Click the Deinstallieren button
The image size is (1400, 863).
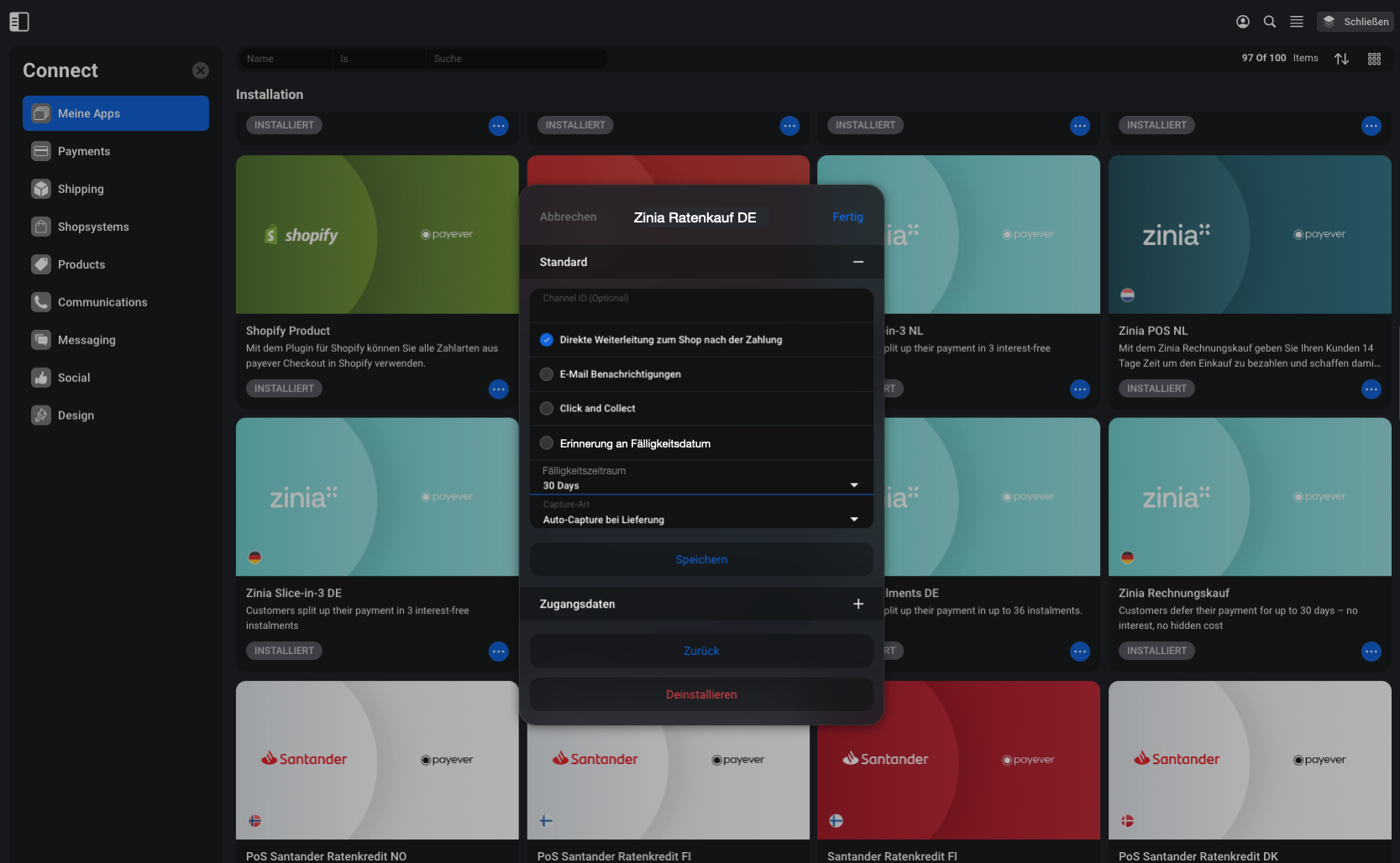701,694
